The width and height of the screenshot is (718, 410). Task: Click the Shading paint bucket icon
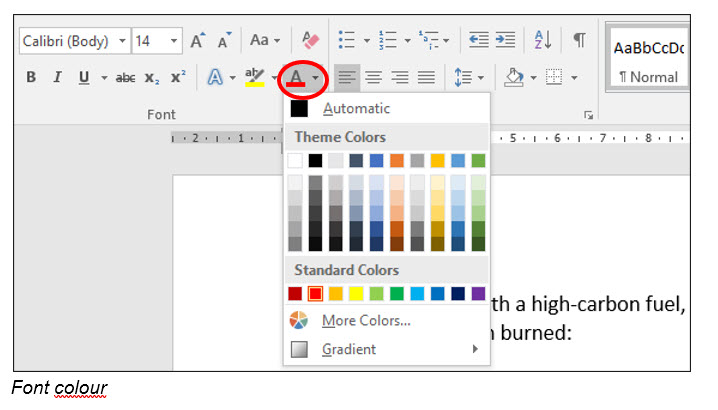[514, 77]
